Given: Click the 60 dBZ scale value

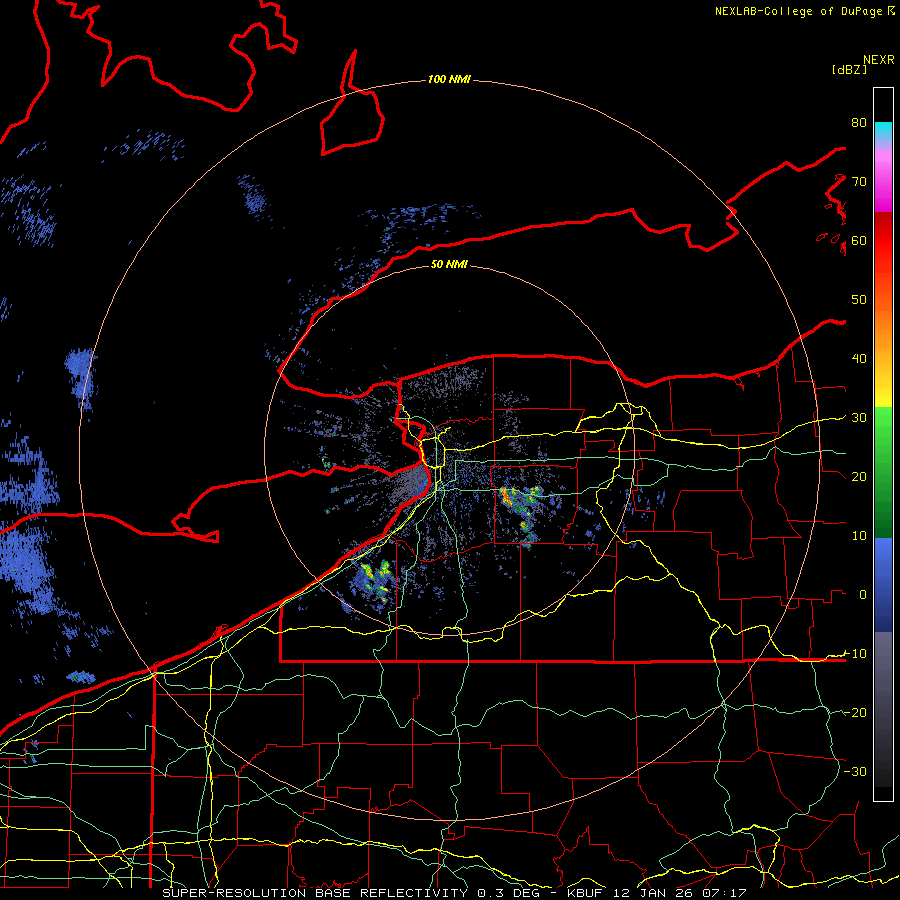Looking at the screenshot, I should point(859,240).
